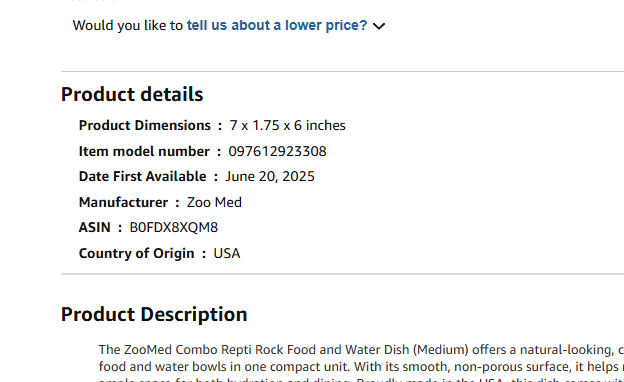Click the model number 097612923308

pyautogui.click(x=277, y=151)
